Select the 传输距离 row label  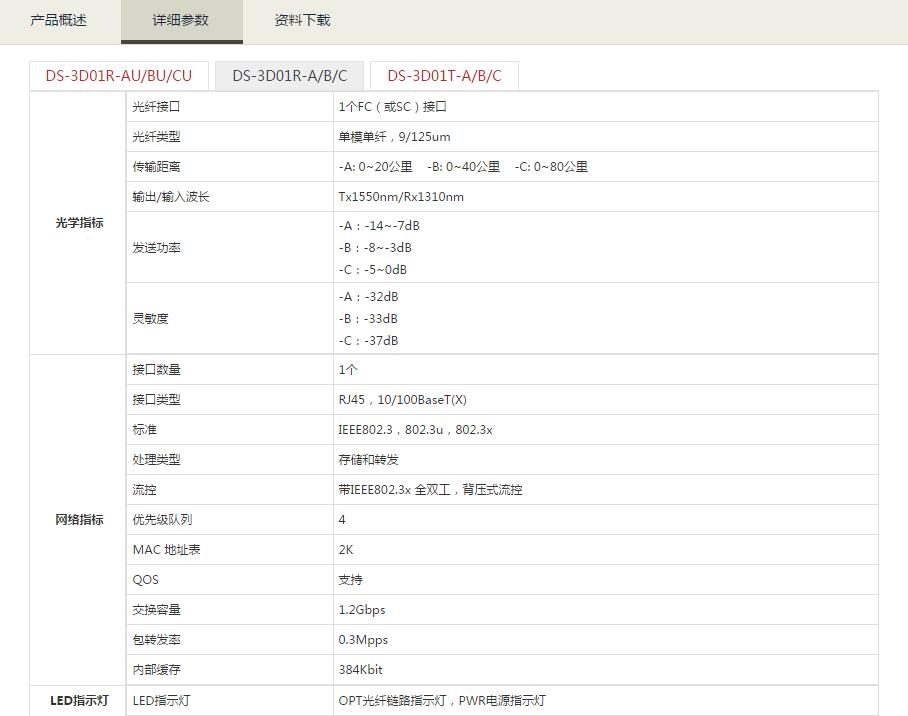156,167
